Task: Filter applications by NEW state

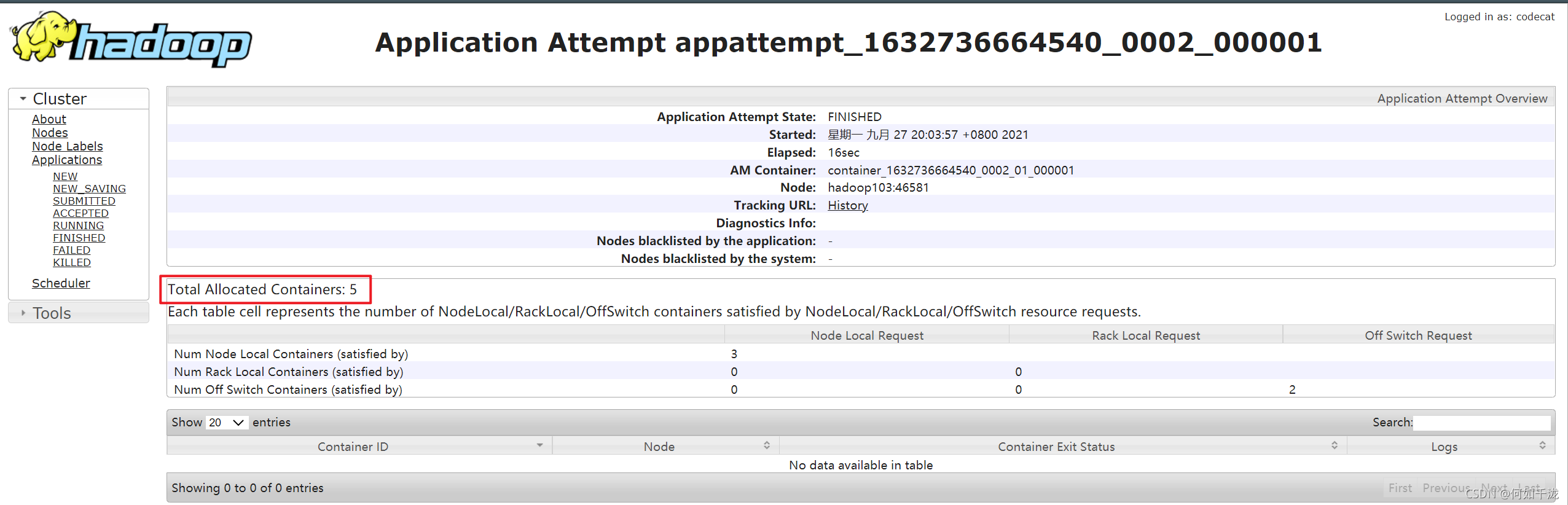Action: [x=65, y=176]
